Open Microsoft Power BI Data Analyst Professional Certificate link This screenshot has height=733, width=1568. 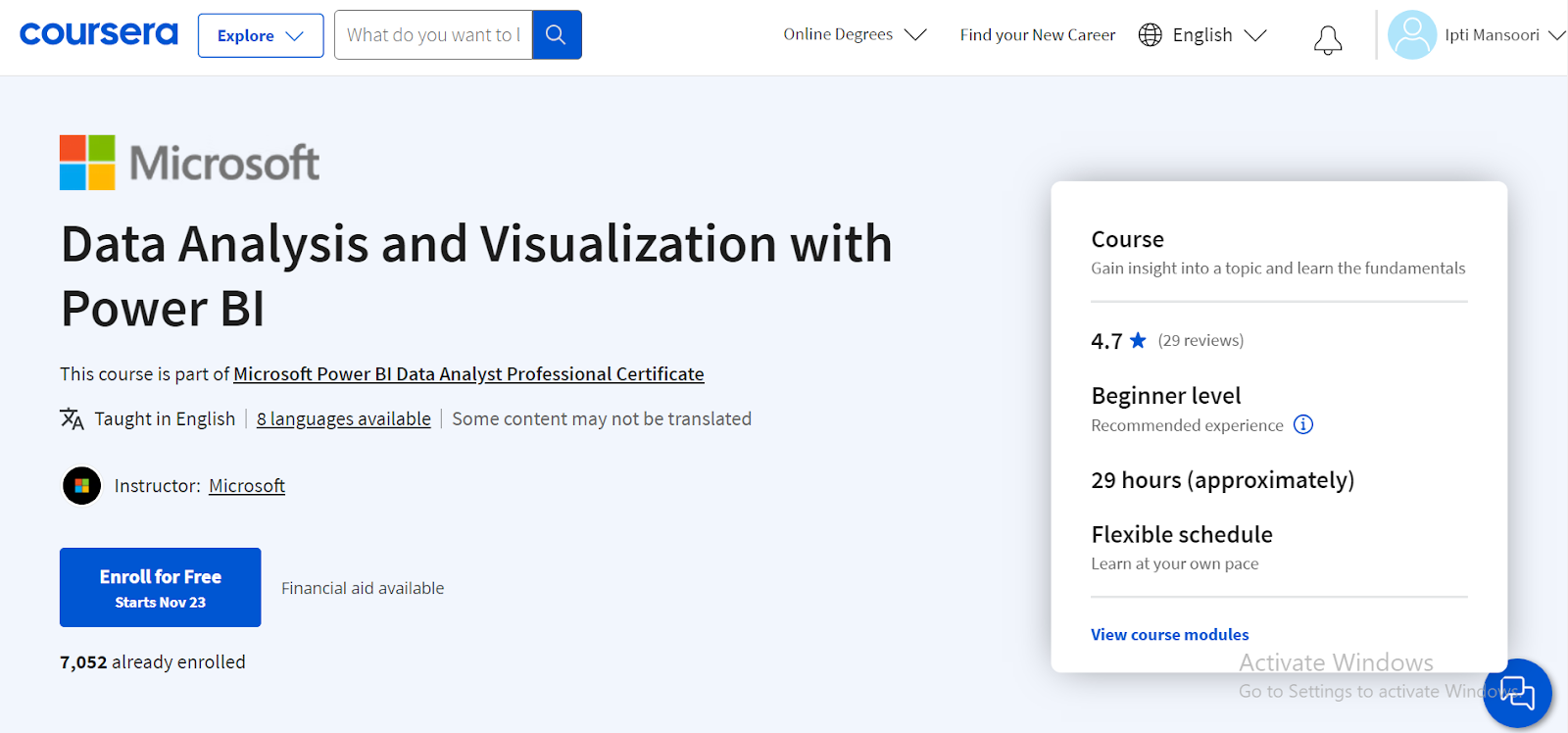pyautogui.click(x=468, y=374)
